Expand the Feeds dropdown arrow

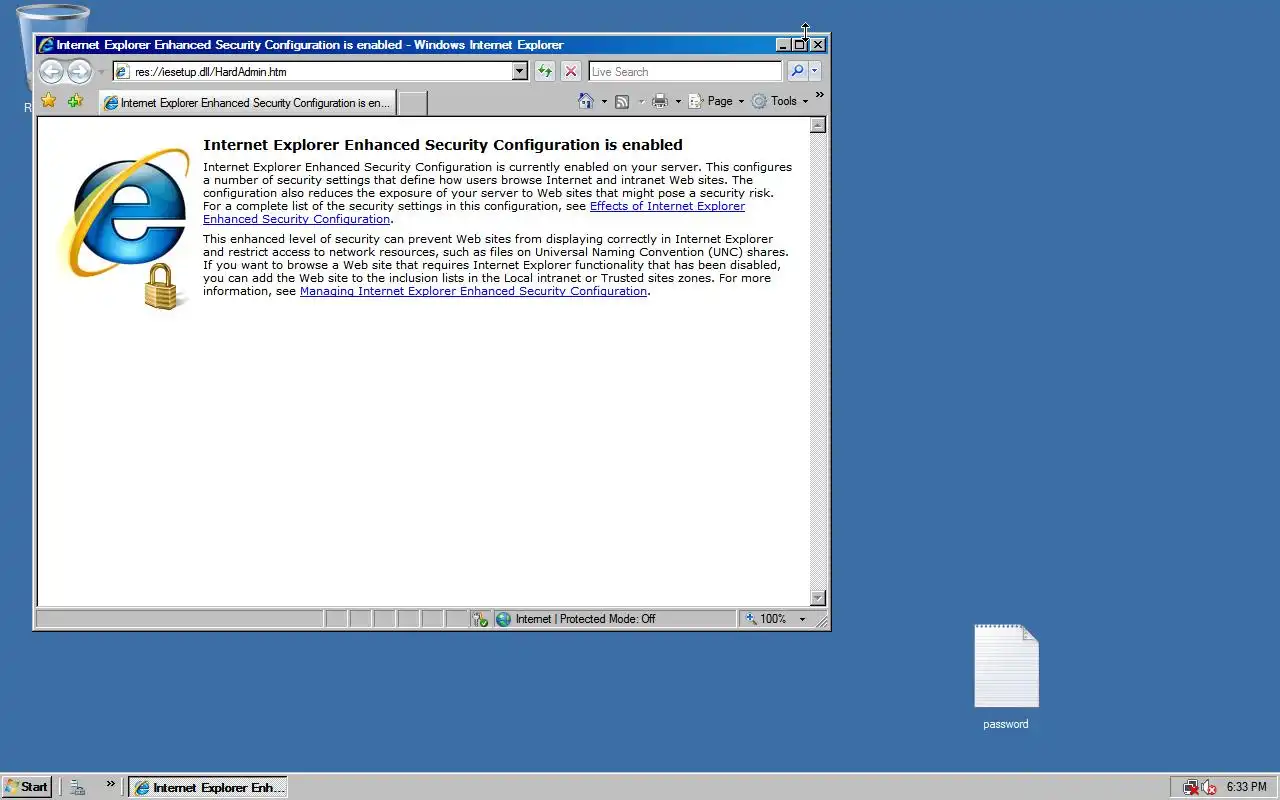point(641,102)
